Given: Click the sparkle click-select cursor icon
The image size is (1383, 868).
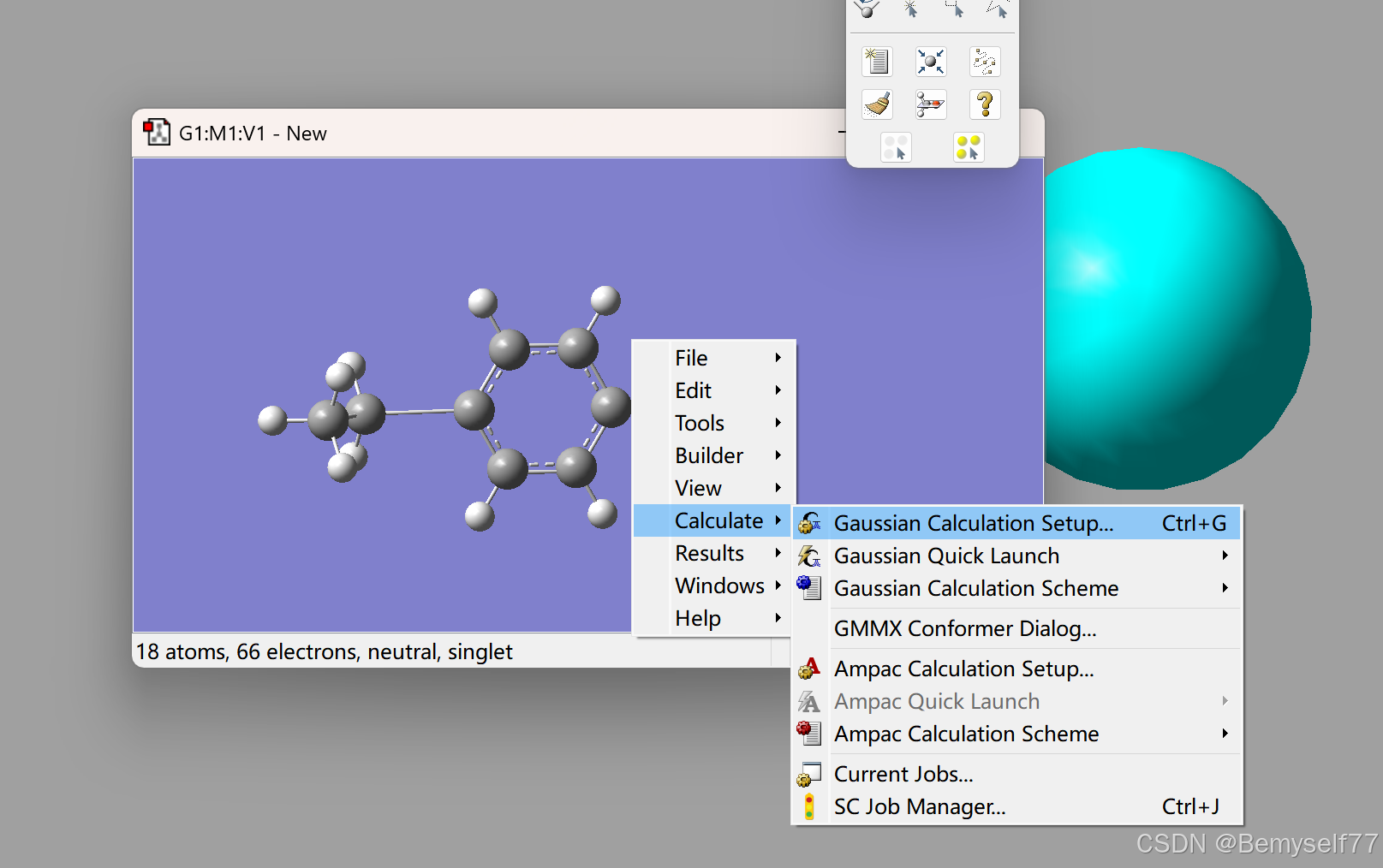Looking at the screenshot, I should click(x=911, y=9).
